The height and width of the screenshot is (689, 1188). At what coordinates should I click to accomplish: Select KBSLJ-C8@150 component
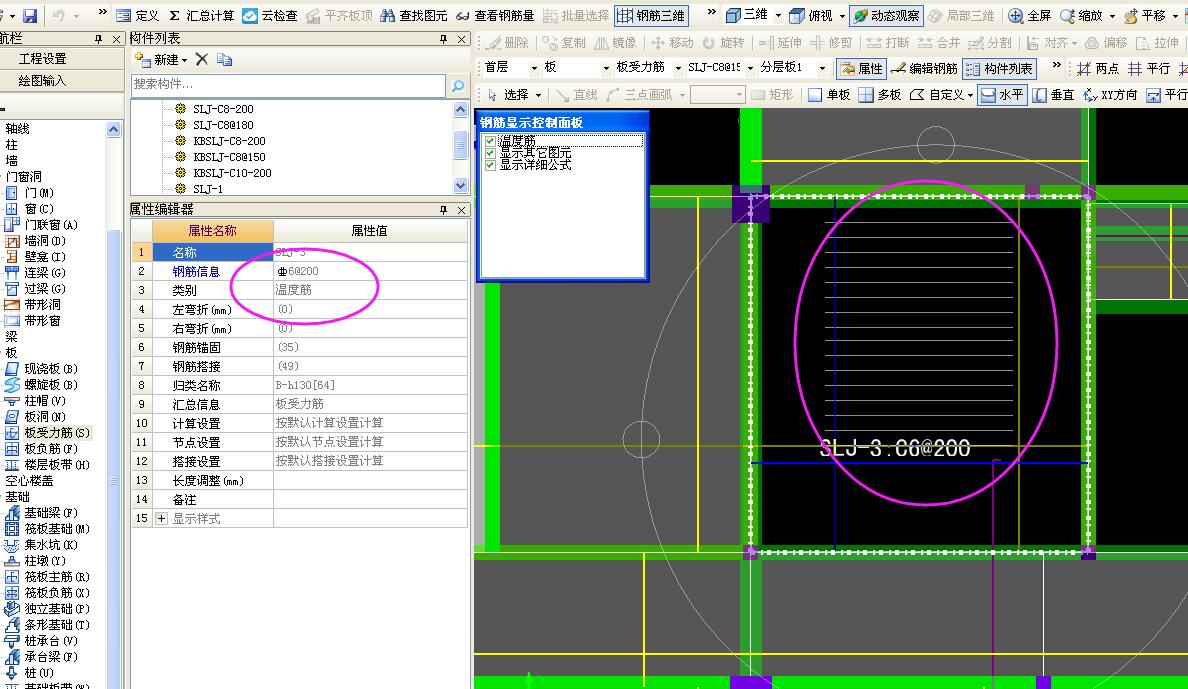coord(229,157)
